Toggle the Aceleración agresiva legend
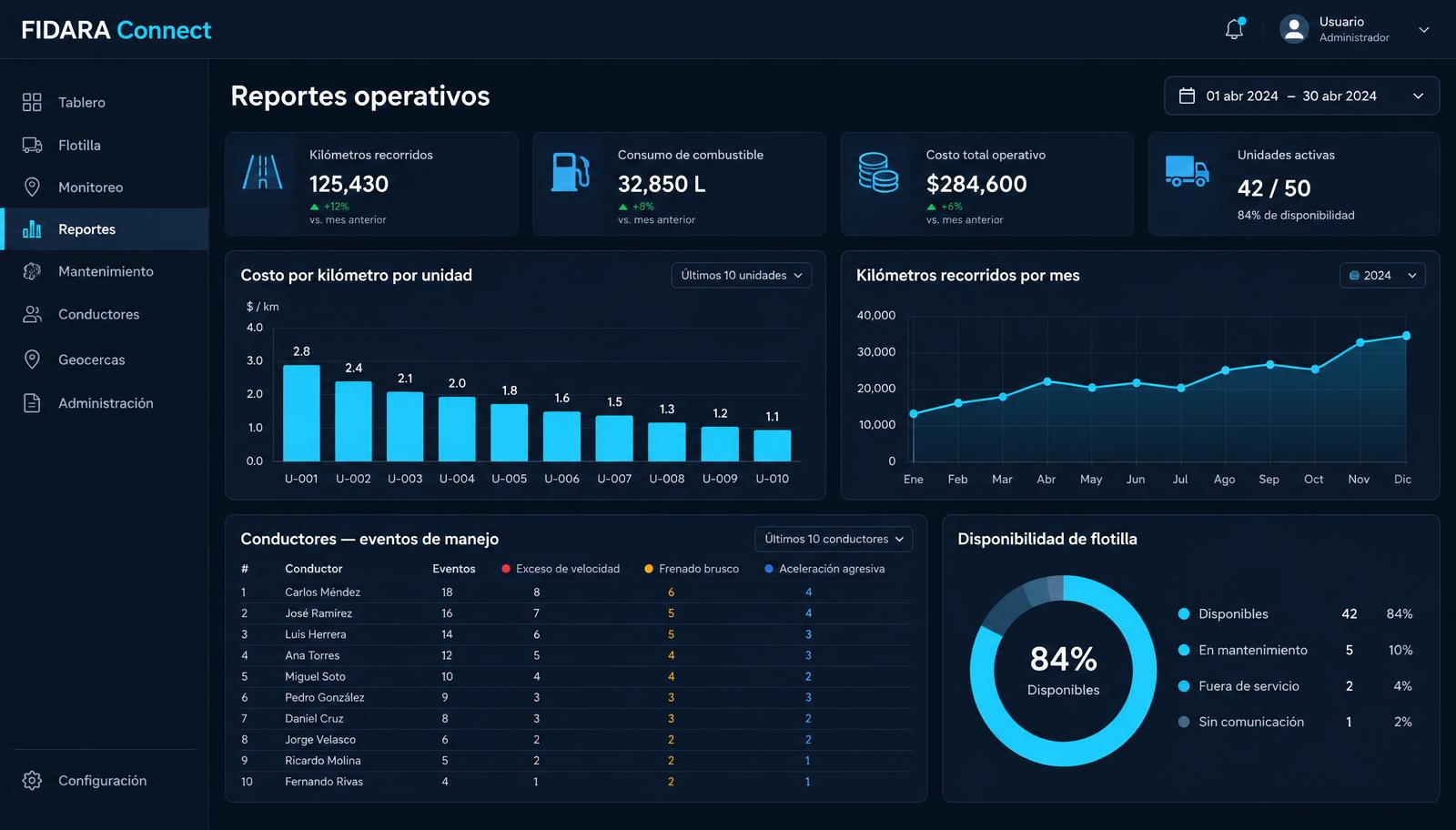 coord(824,569)
